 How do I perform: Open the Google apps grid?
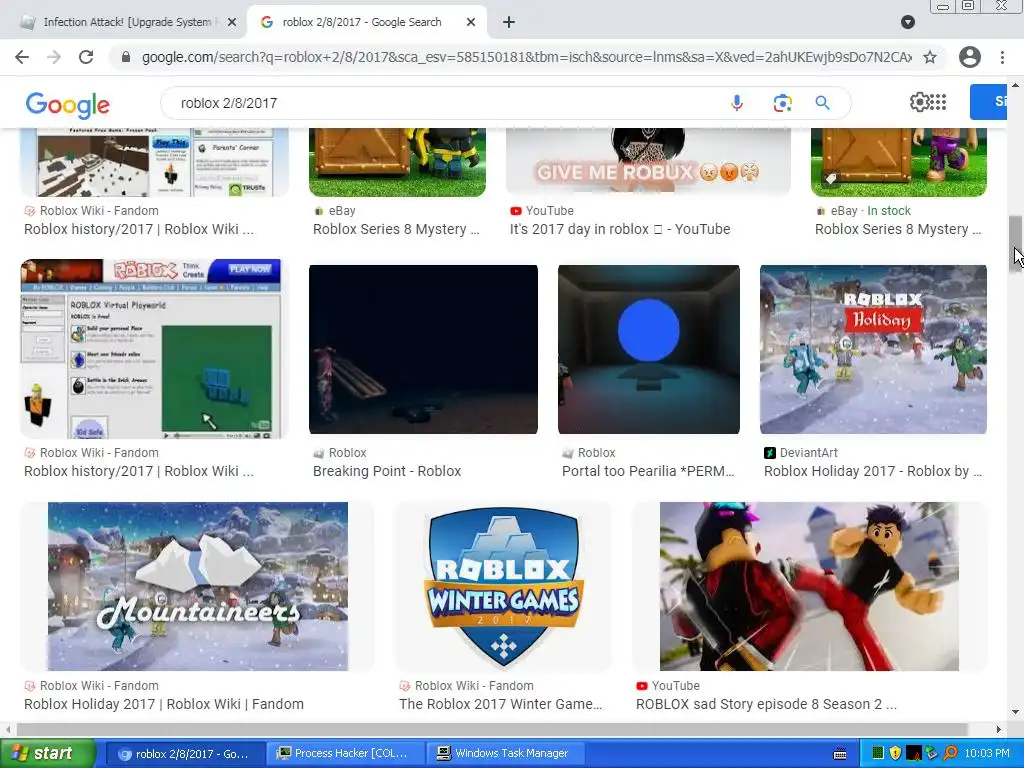pyautogui.click(x=938, y=102)
